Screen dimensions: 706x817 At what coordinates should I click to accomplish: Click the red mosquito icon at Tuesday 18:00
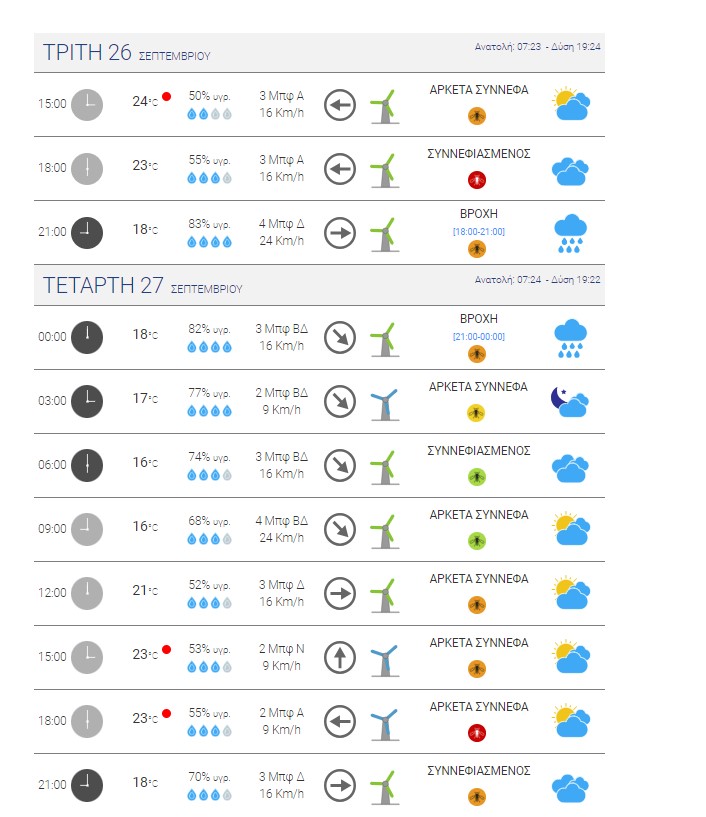[x=477, y=180]
